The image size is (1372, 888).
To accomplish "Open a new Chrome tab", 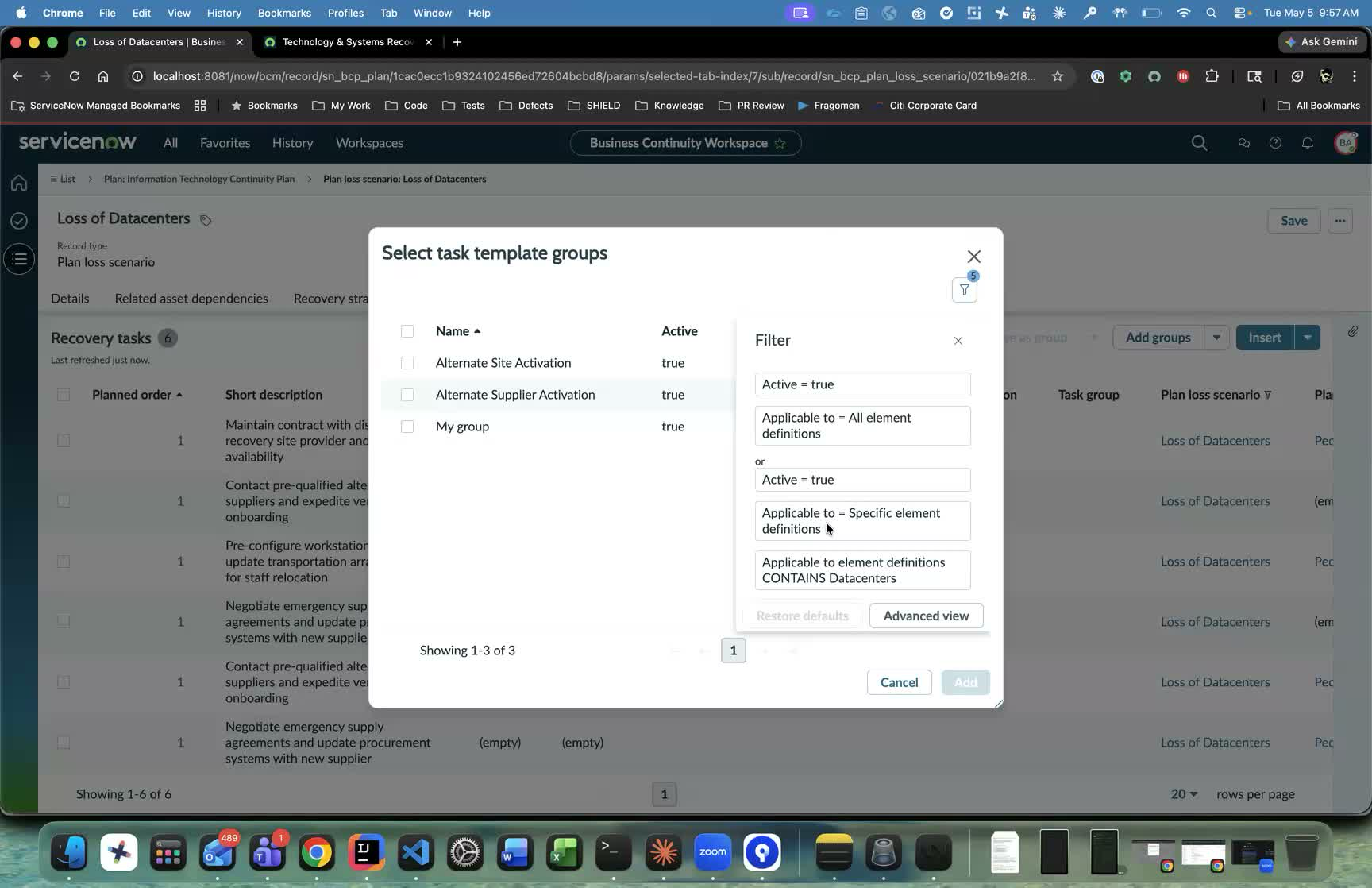I will coord(457,42).
